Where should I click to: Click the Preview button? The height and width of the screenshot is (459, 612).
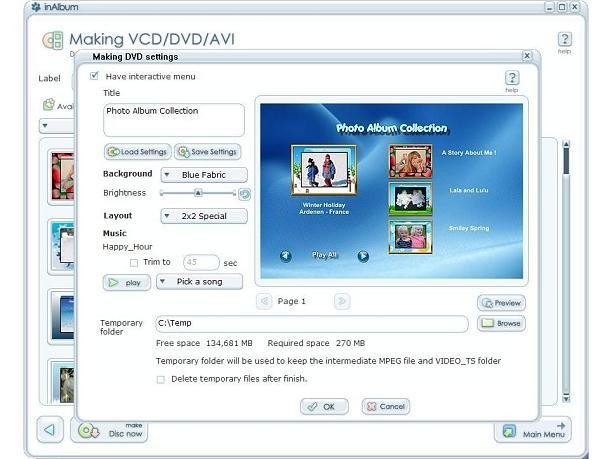pyautogui.click(x=501, y=303)
